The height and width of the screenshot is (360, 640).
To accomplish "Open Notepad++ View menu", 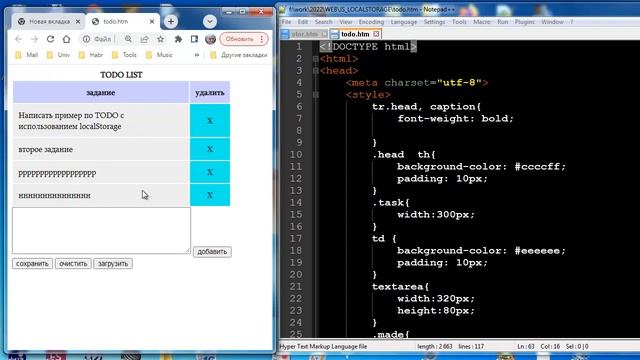I will pyautogui.click(x=345, y=22).
